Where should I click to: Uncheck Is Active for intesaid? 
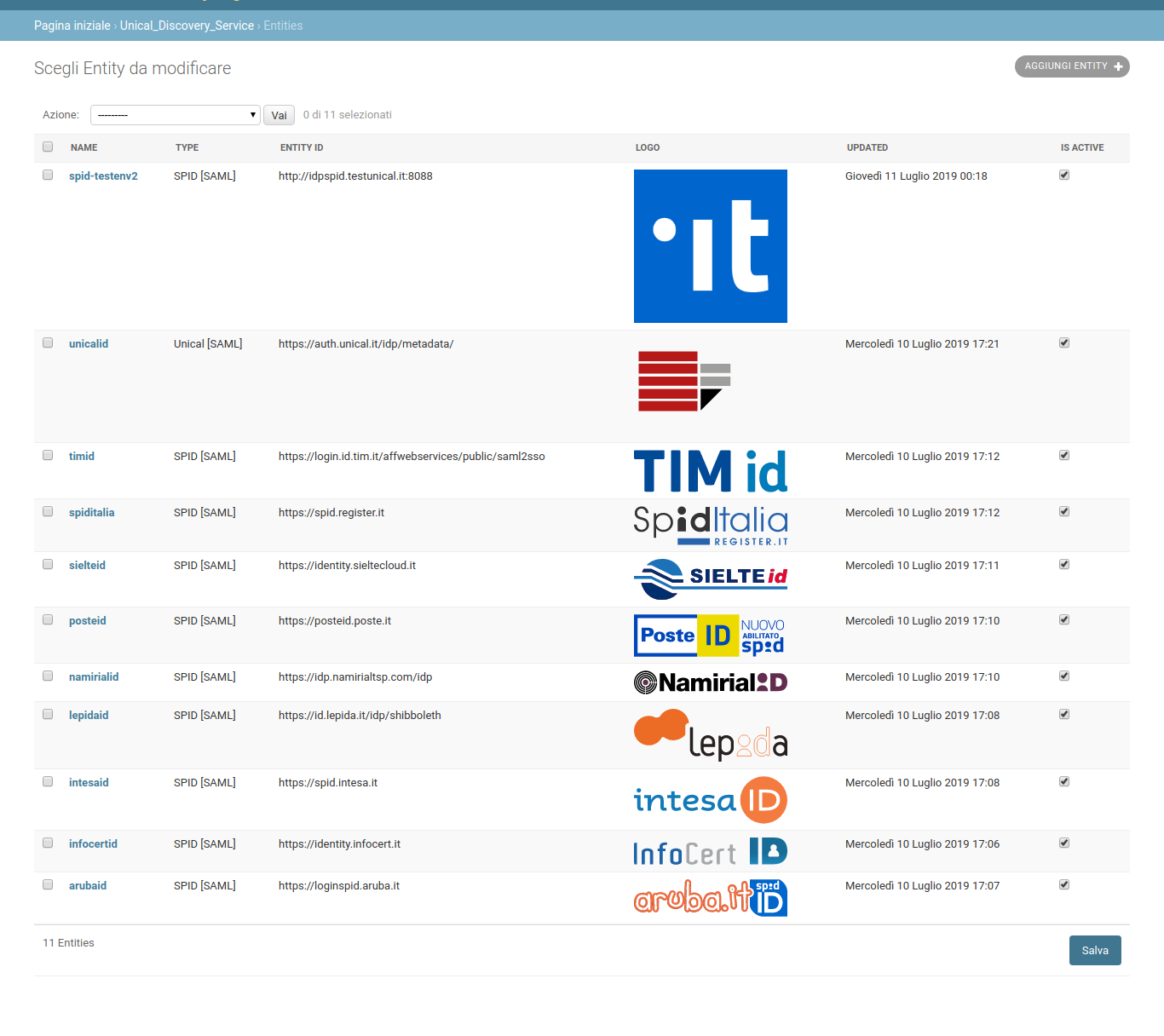1064,781
